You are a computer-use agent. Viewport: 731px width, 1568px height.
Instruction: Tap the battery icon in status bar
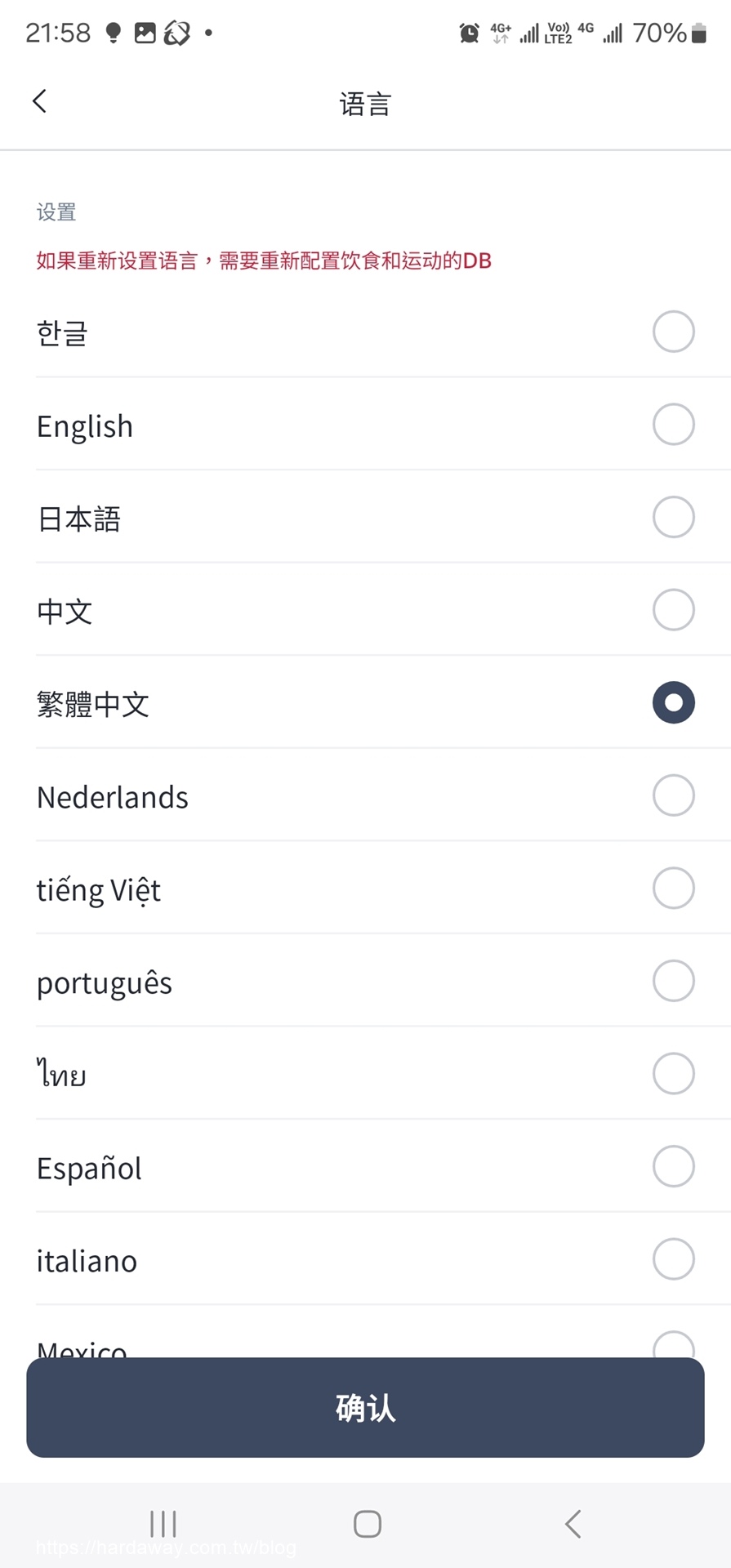[698, 33]
